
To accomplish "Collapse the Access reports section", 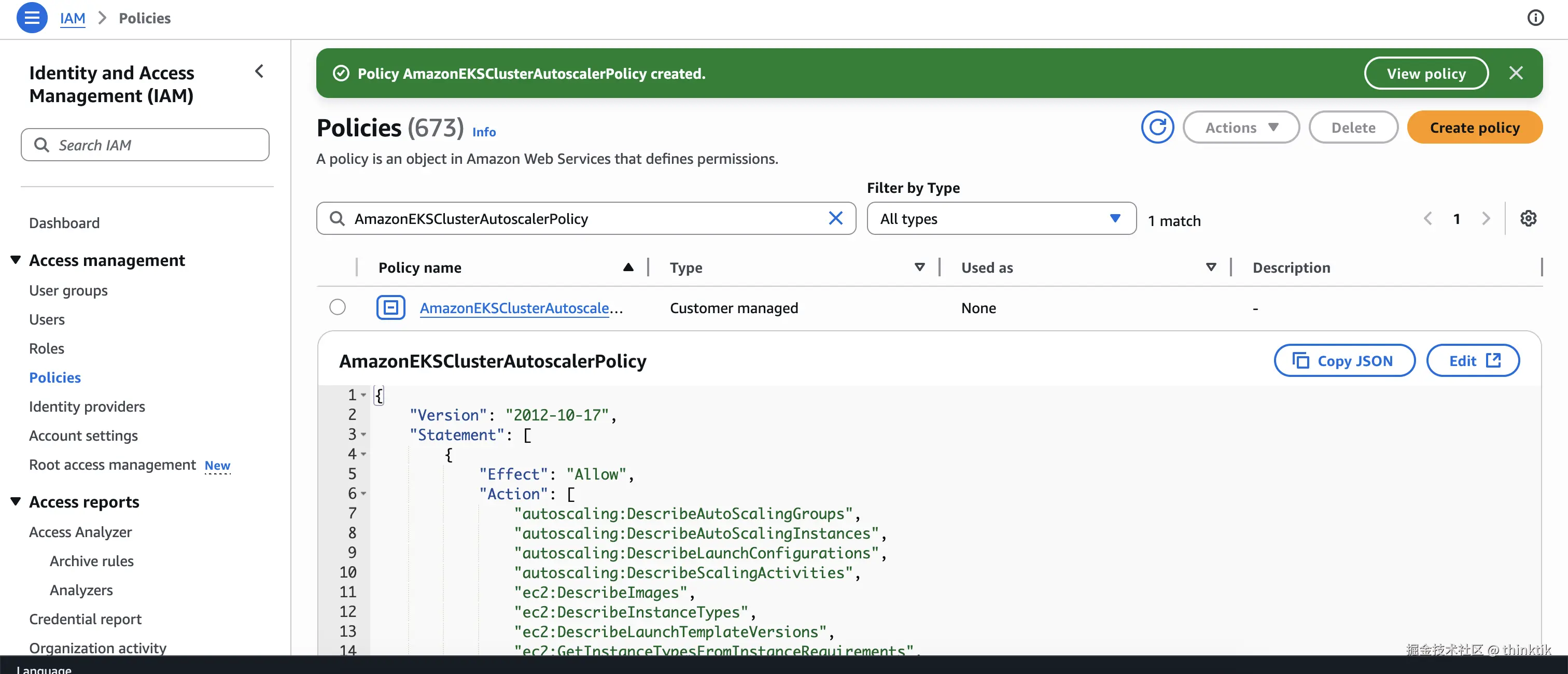I will [x=16, y=501].
